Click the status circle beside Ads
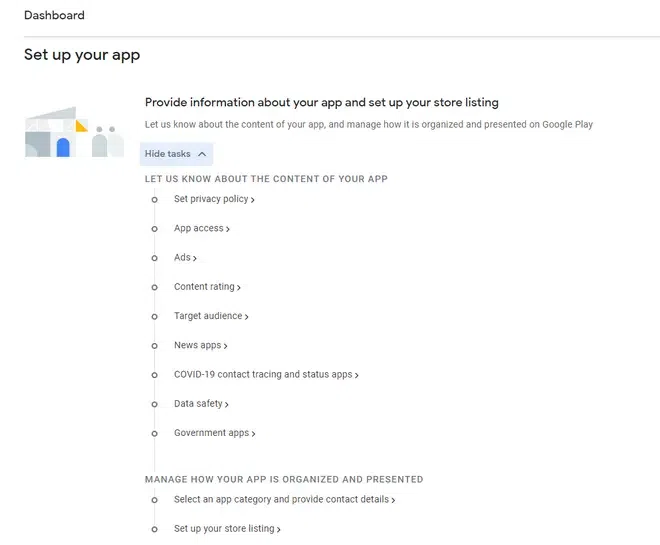Viewport: 660px width, 545px height. pos(154,258)
